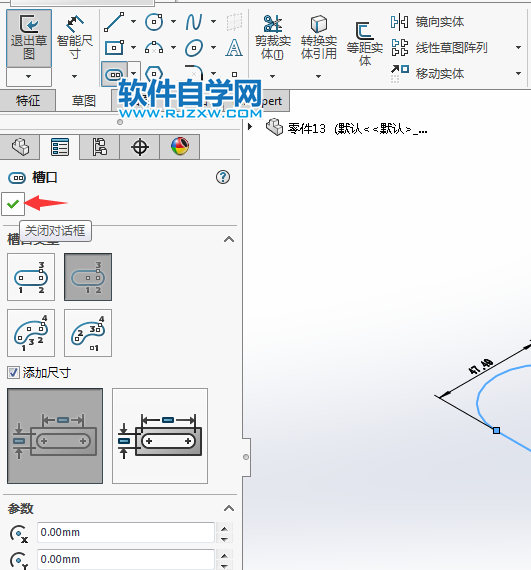
Task: Open the Arc tool dropdown arrow
Action: coord(173,47)
